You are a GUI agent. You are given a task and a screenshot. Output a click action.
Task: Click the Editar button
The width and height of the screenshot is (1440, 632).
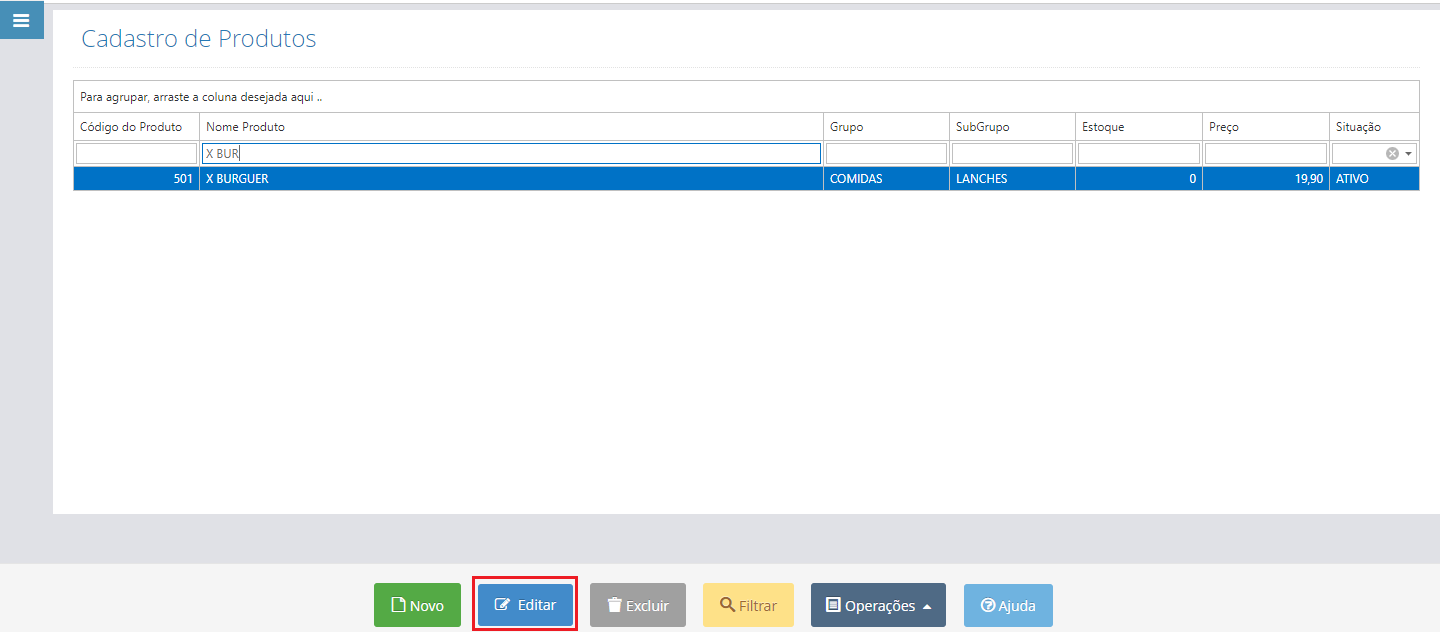pyautogui.click(x=525, y=605)
